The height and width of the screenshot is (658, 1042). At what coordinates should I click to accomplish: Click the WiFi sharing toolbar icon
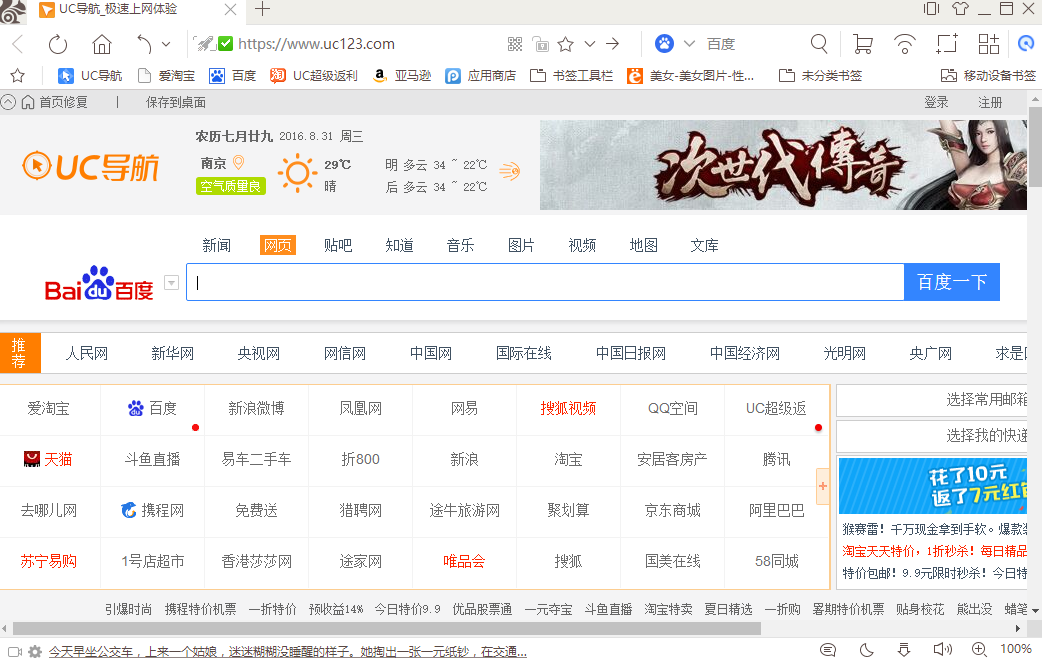[x=905, y=44]
